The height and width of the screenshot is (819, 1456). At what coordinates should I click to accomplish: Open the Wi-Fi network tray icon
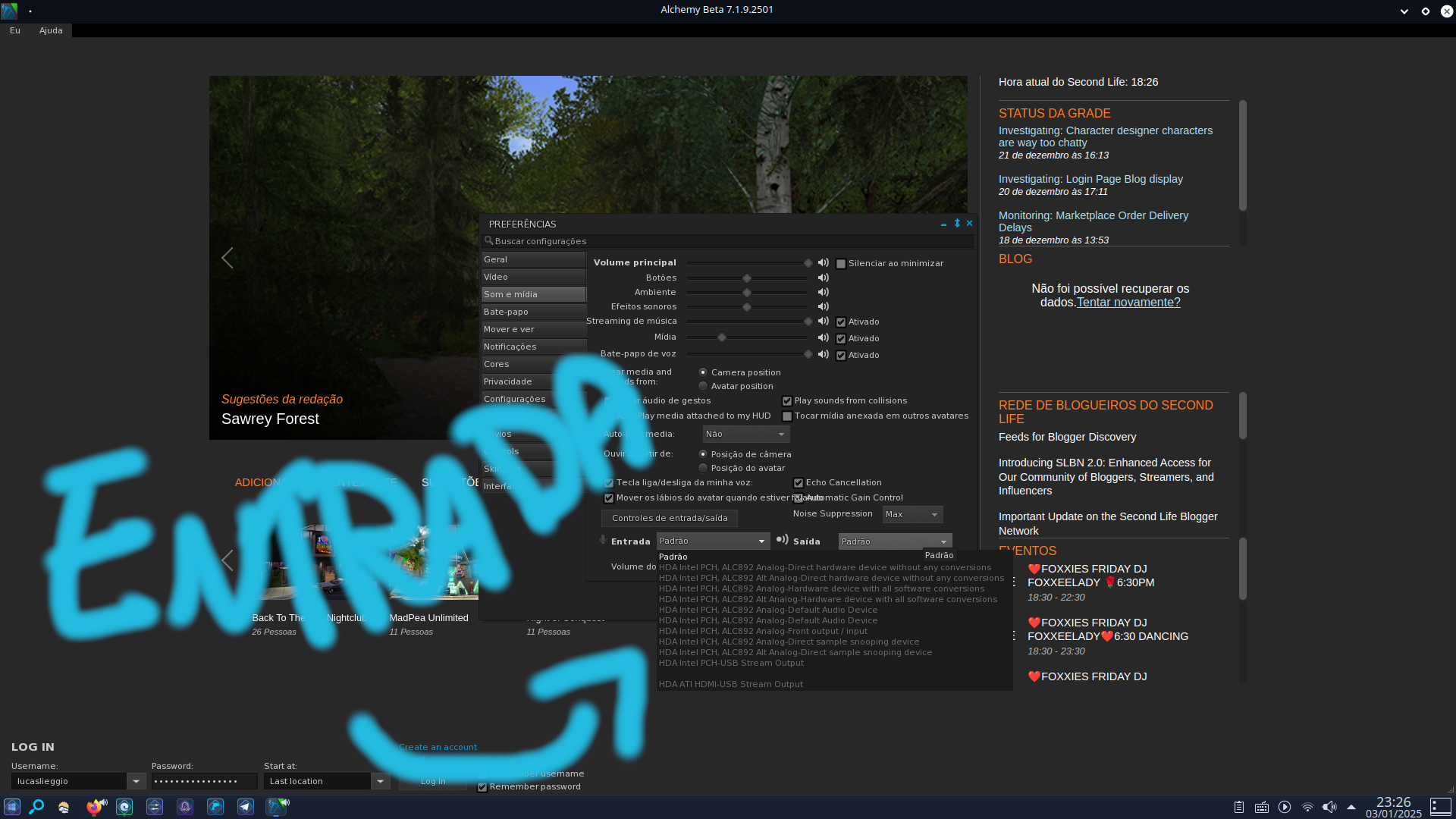pos(1307,807)
